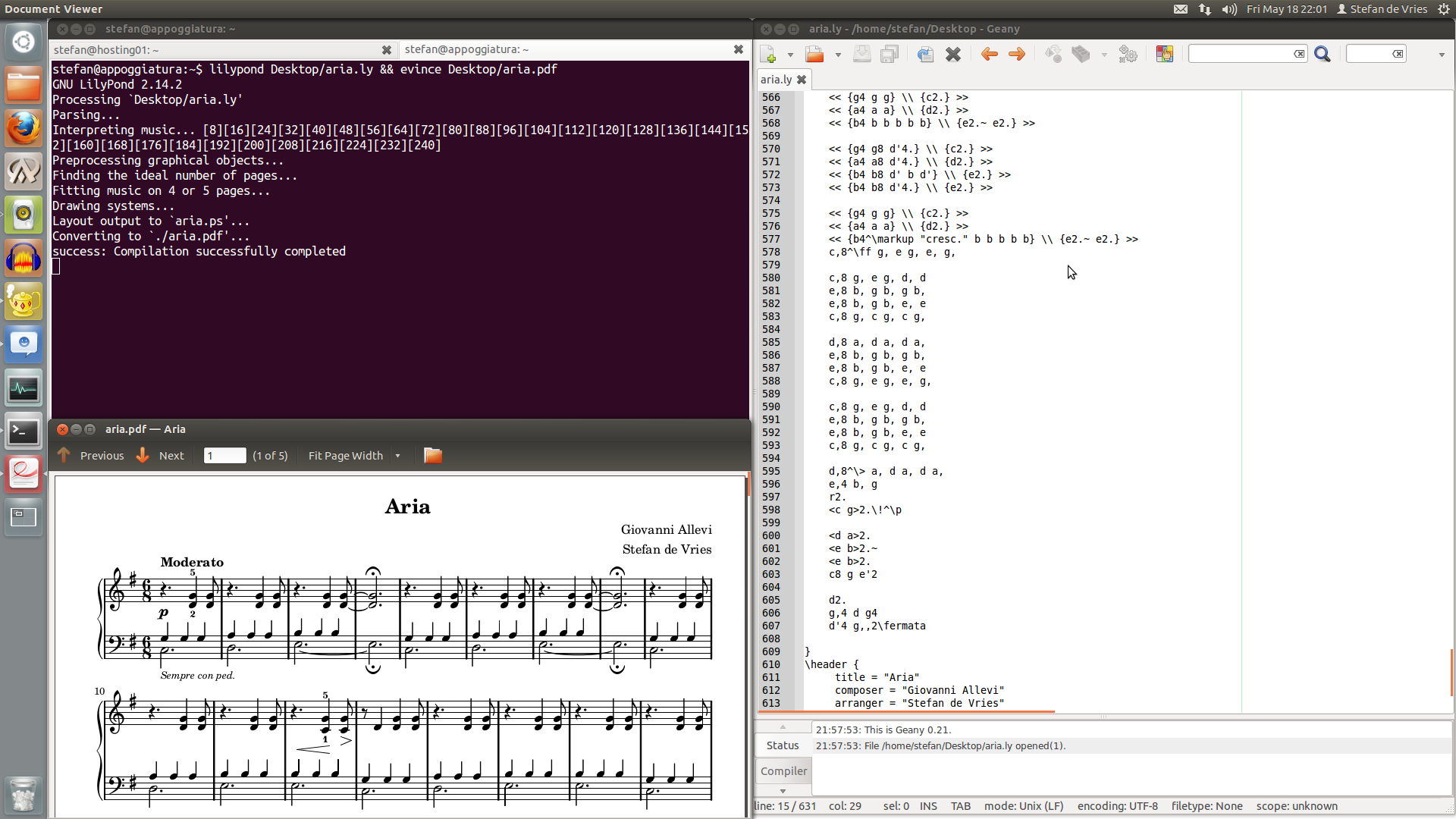Run the file with the gears icon
The height and width of the screenshot is (819, 1456).
pyautogui.click(x=1128, y=54)
